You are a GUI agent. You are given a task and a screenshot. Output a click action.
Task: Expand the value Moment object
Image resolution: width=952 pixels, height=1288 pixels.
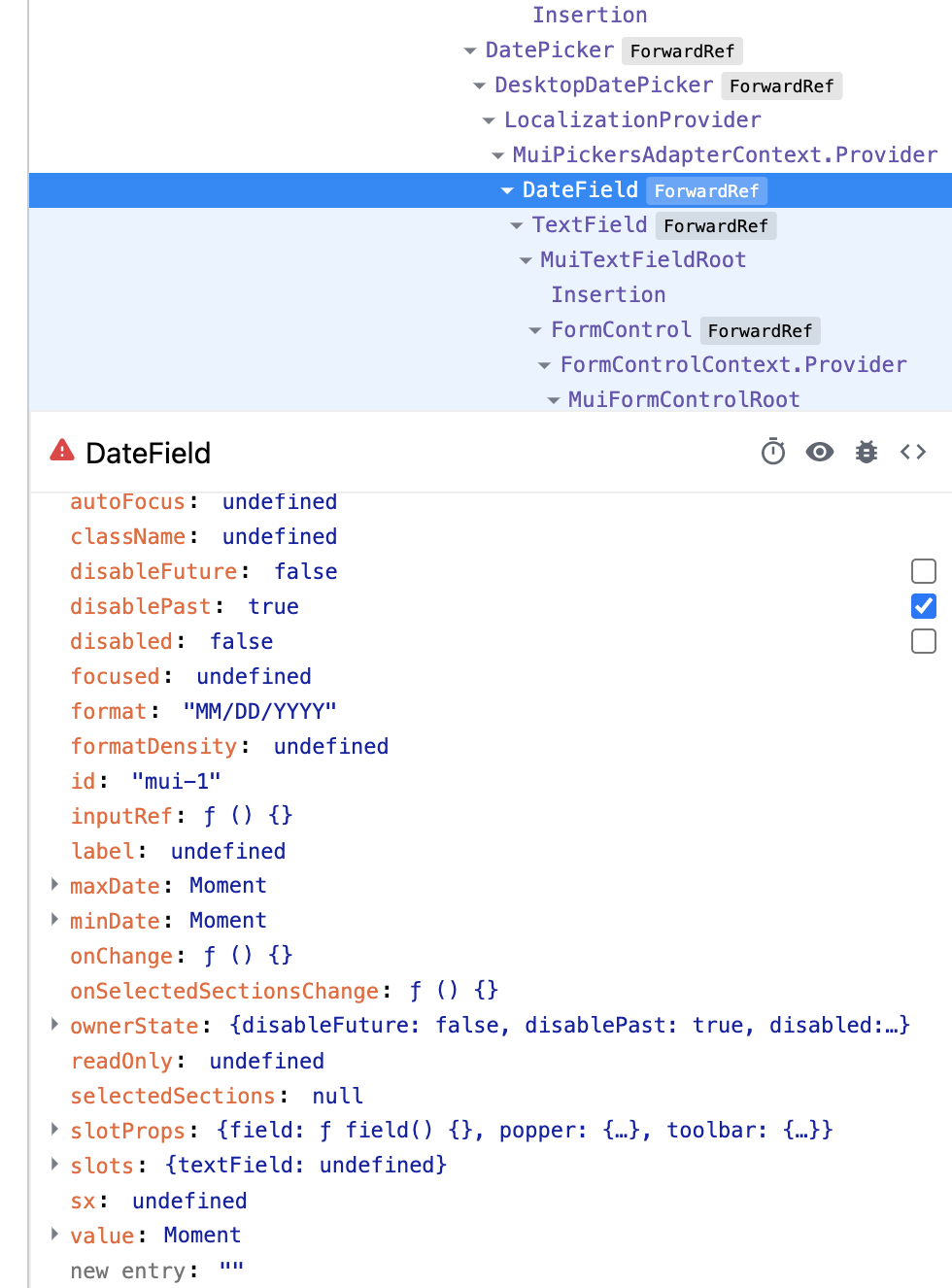[54, 1234]
